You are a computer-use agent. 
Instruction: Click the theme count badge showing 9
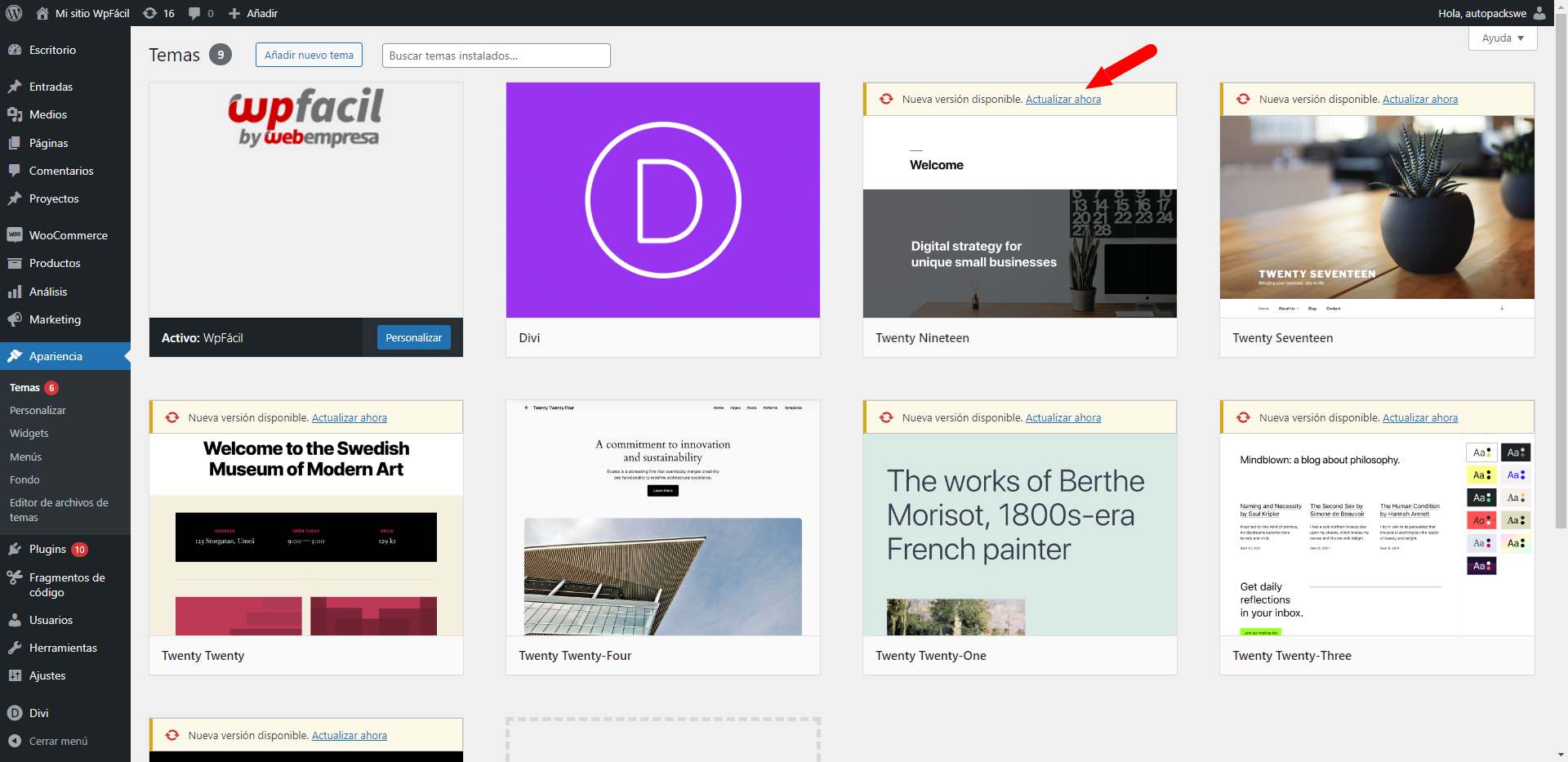point(220,55)
